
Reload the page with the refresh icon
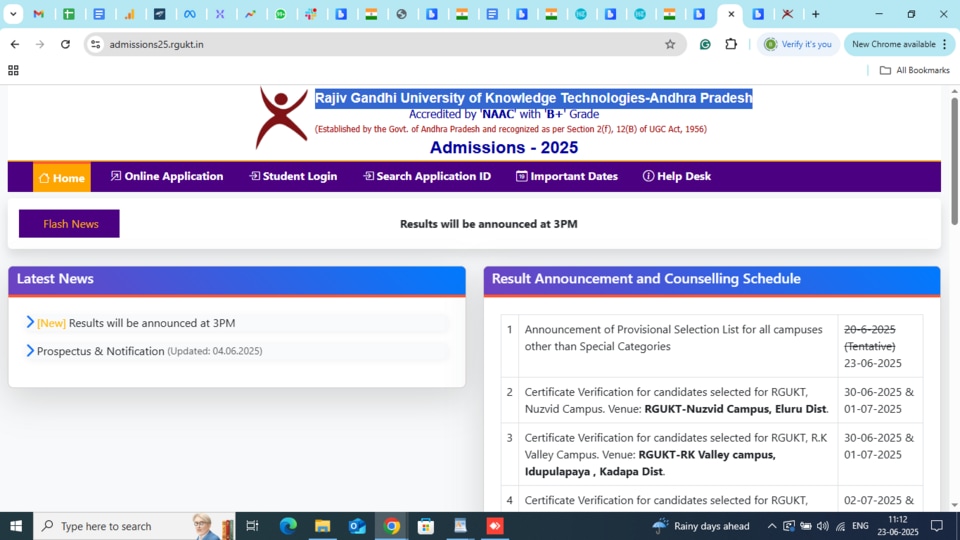[66, 44]
